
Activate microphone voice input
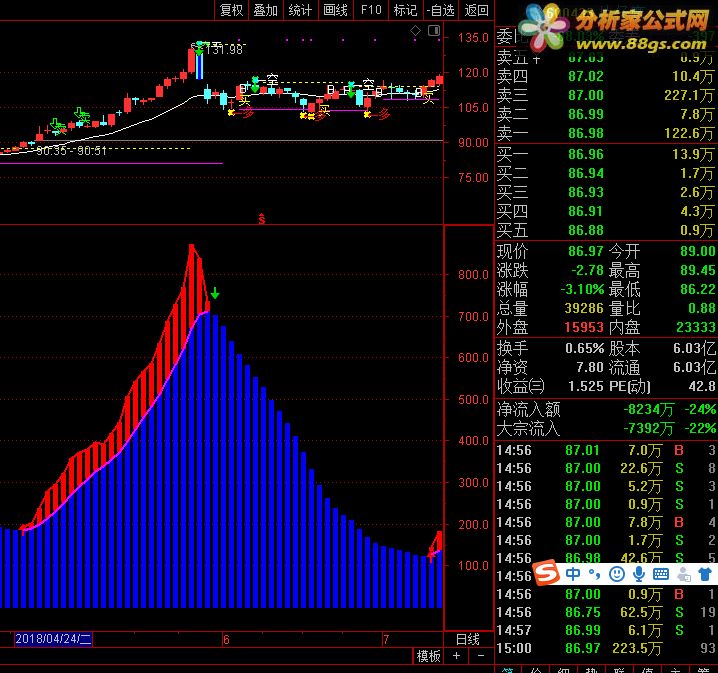(x=639, y=574)
